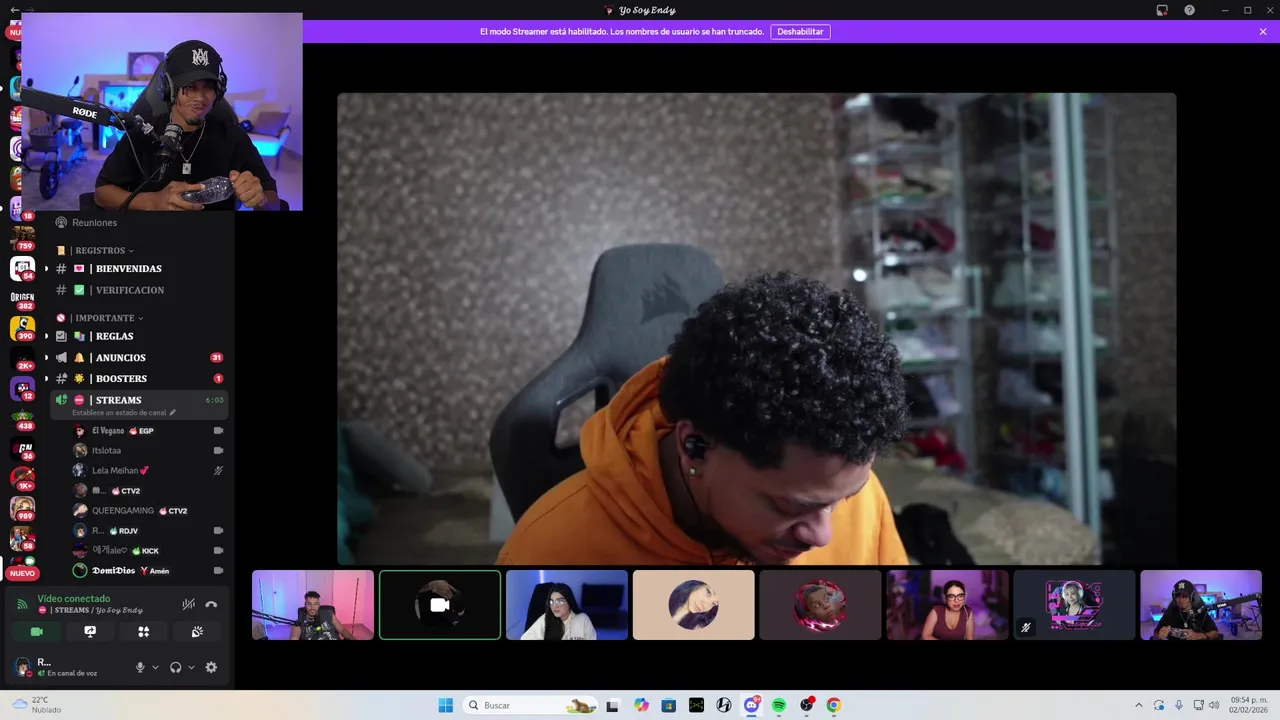Toggle the camera button in voice panel
The width and height of the screenshot is (1280, 720).
36,631
